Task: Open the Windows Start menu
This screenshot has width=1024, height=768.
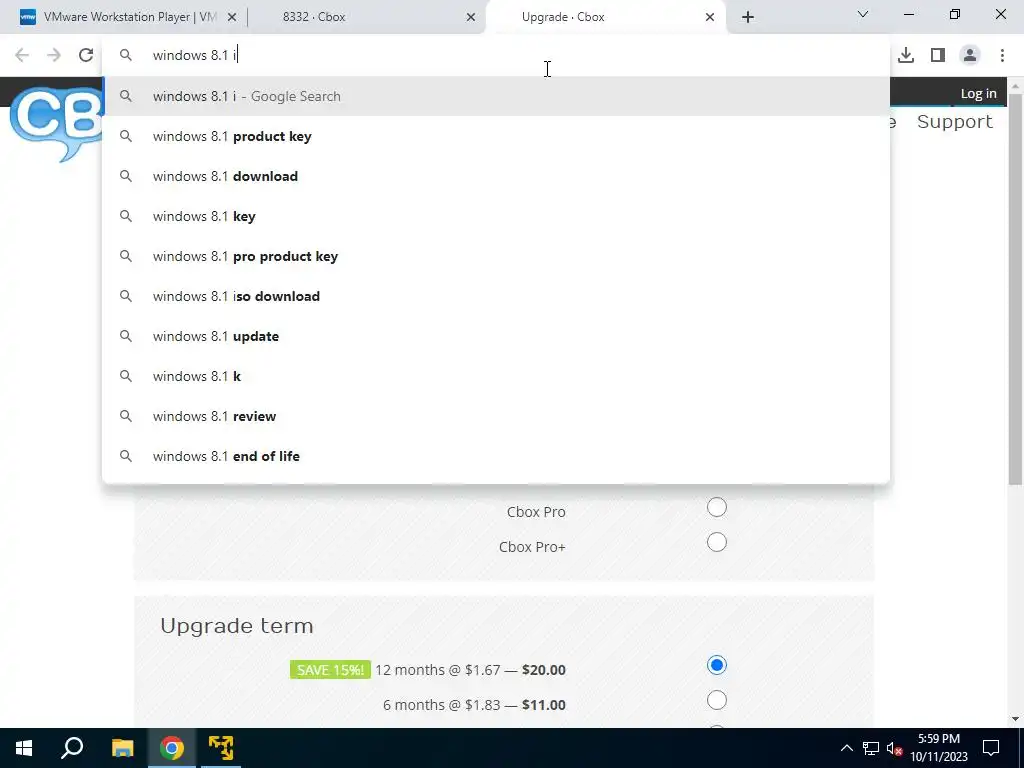Action: coord(24,748)
